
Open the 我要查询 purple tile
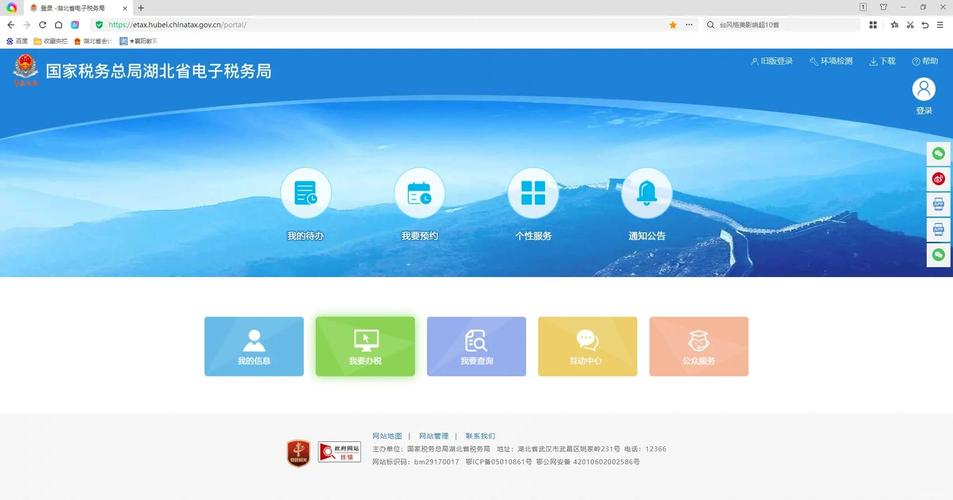point(476,346)
